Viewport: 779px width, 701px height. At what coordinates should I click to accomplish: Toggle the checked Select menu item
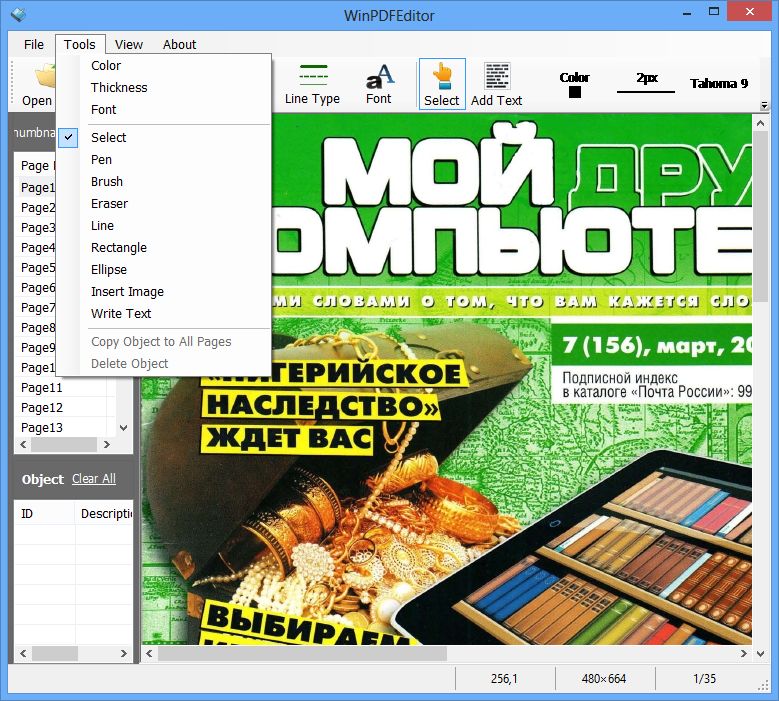(164, 138)
